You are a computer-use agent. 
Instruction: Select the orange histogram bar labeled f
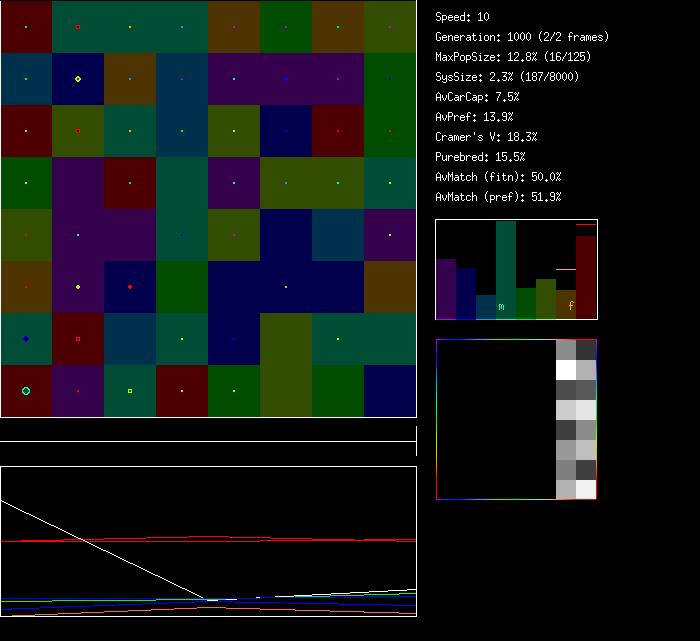pos(566,304)
